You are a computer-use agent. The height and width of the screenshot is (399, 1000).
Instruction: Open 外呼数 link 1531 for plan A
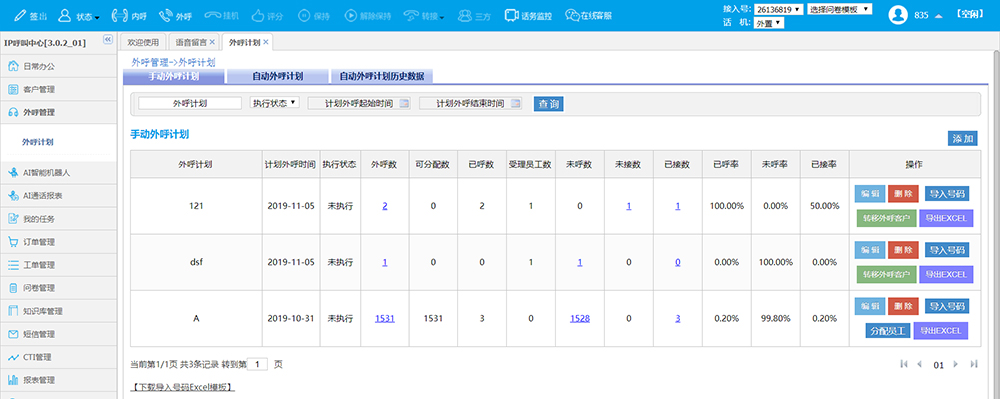385,319
